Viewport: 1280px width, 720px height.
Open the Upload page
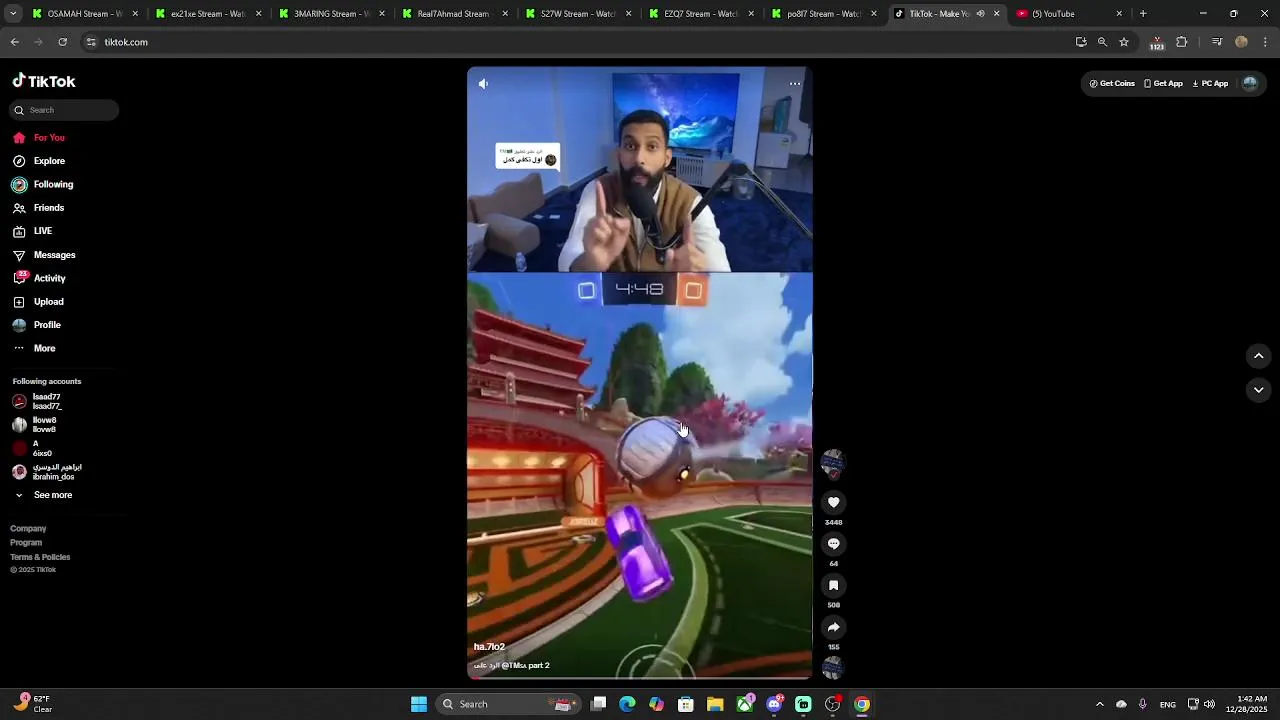(40, 302)
